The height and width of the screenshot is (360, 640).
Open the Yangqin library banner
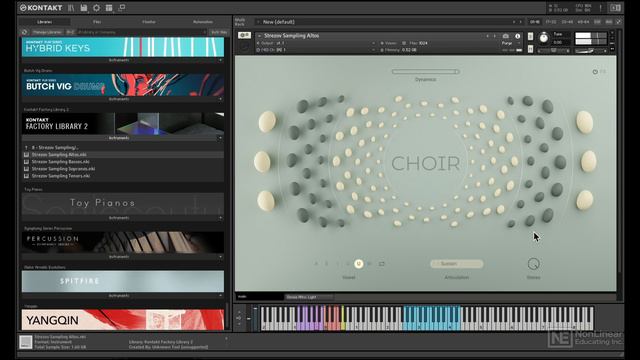(x=123, y=320)
